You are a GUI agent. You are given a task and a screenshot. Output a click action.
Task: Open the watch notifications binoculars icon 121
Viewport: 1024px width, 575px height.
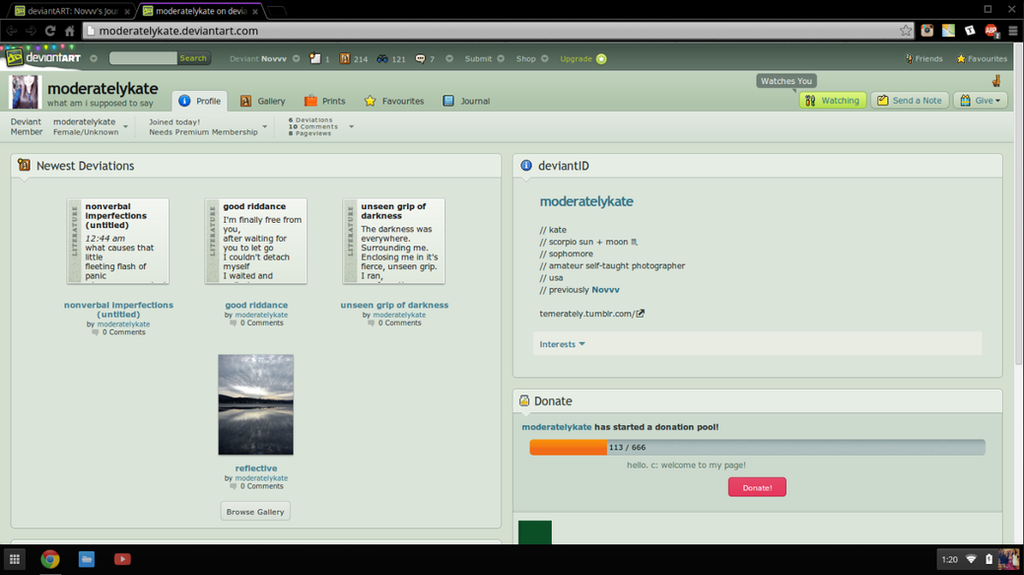point(382,58)
